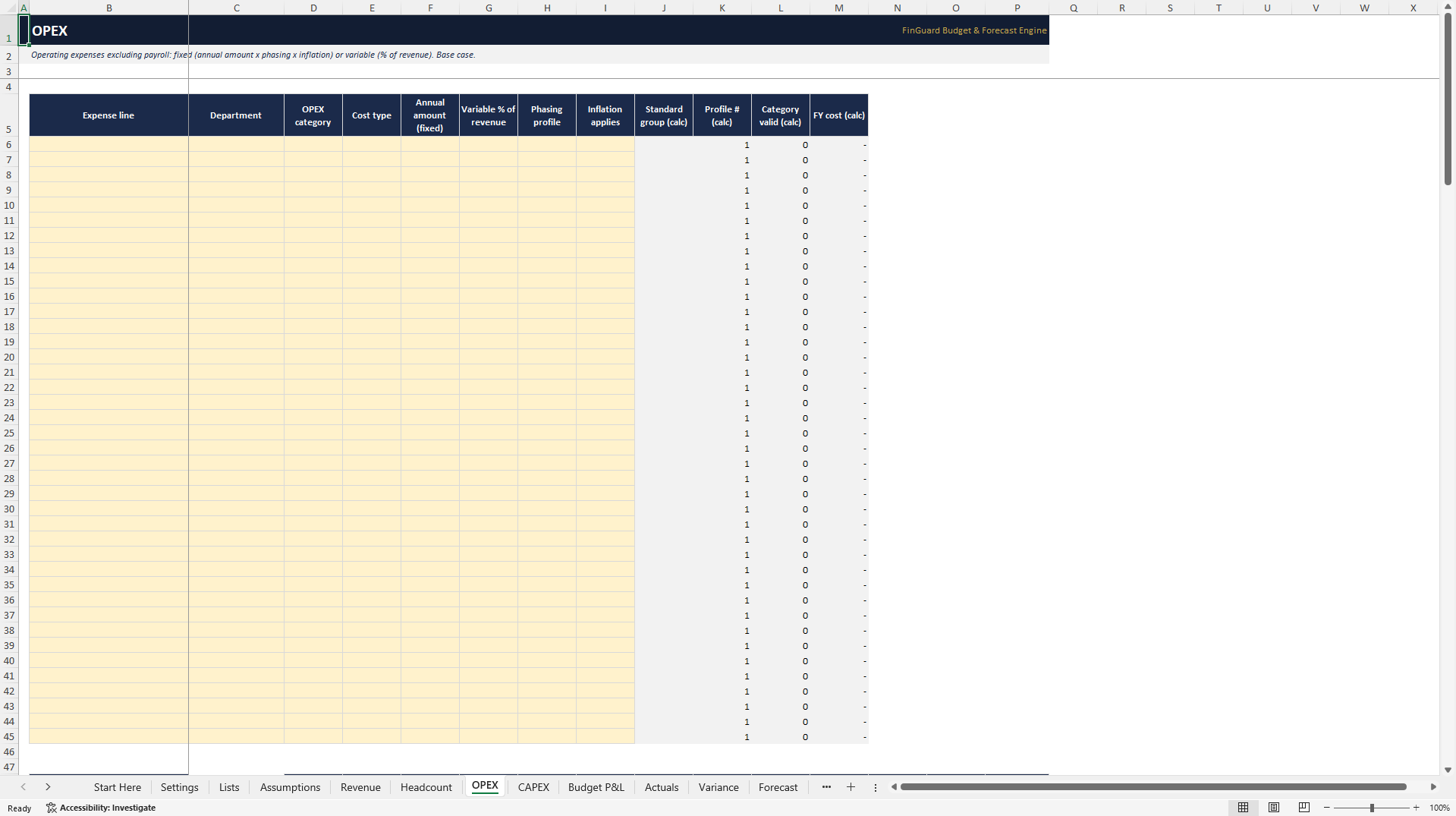Image resolution: width=1456 pixels, height=816 pixels.
Task: Click the 100% zoom level
Action: pos(1439,808)
